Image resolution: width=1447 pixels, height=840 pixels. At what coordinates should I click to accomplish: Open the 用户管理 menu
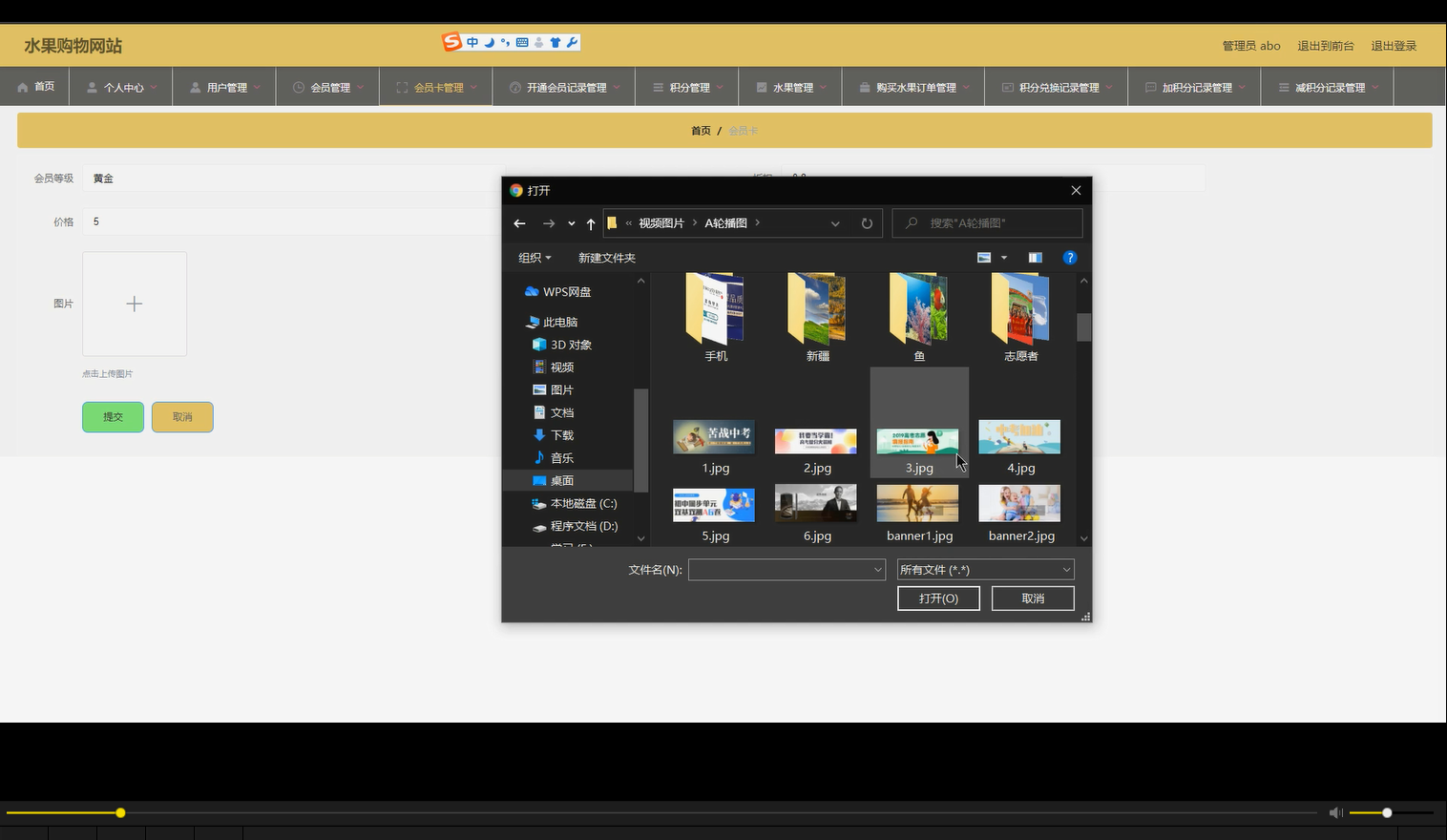pyautogui.click(x=225, y=87)
